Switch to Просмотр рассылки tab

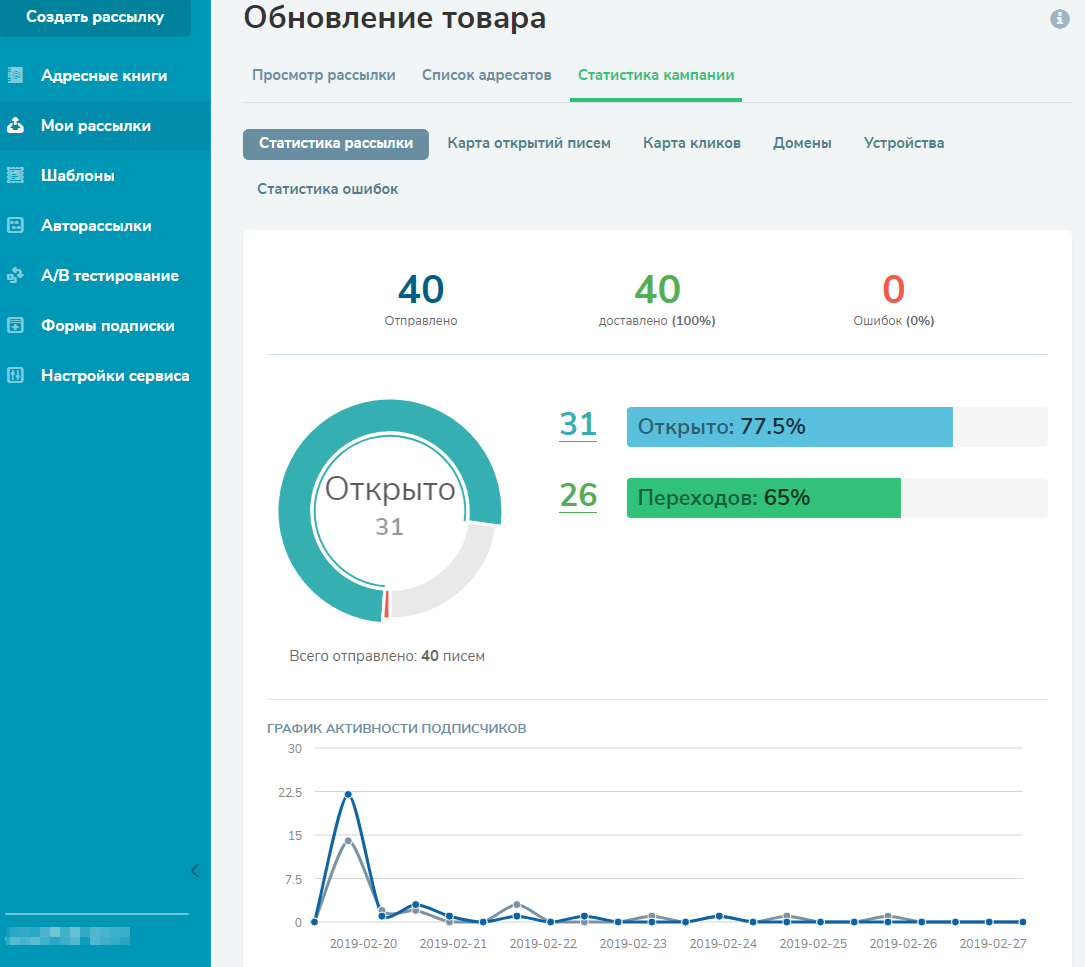click(x=323, y=75)
